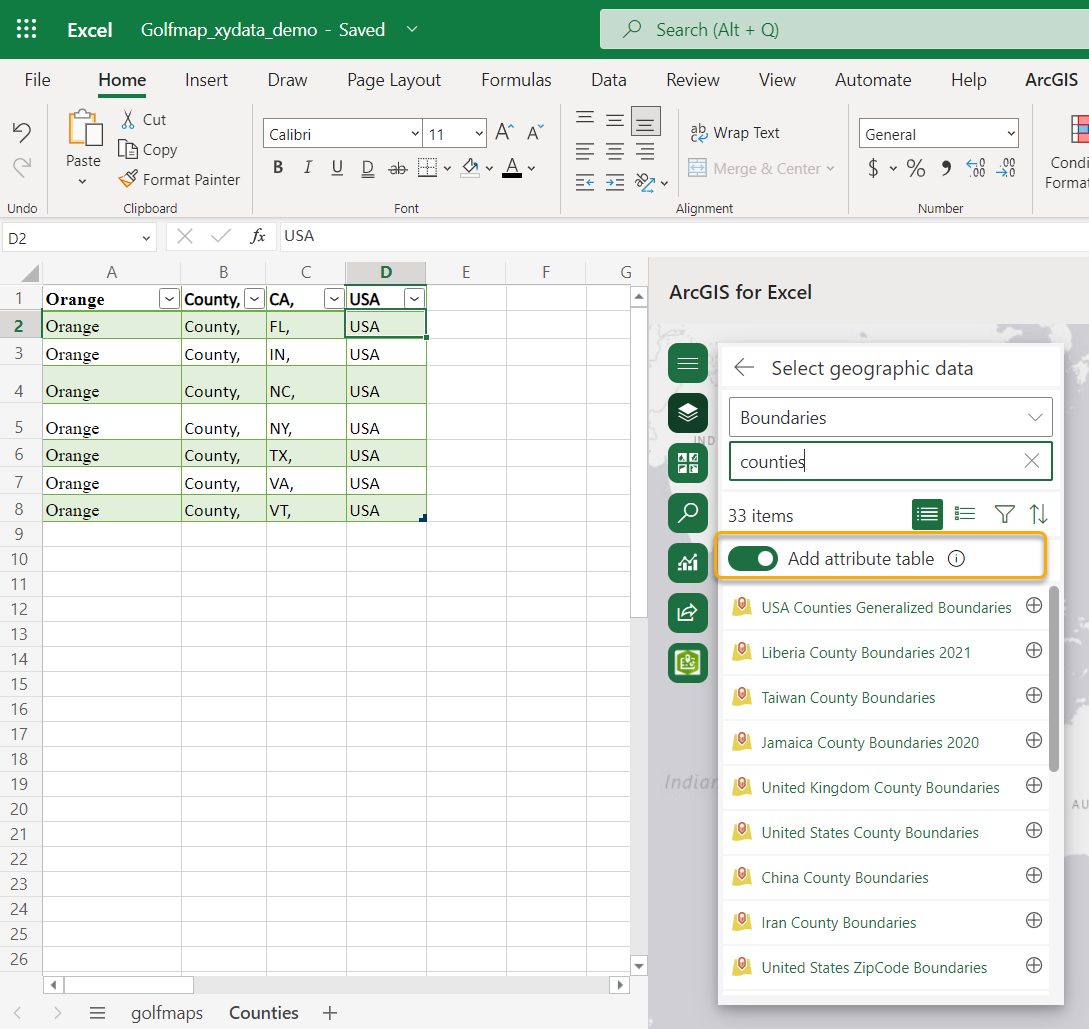Screen dimensions: 1089x1029
Task: Clear the counties search box text
Action: [1031, 461]
